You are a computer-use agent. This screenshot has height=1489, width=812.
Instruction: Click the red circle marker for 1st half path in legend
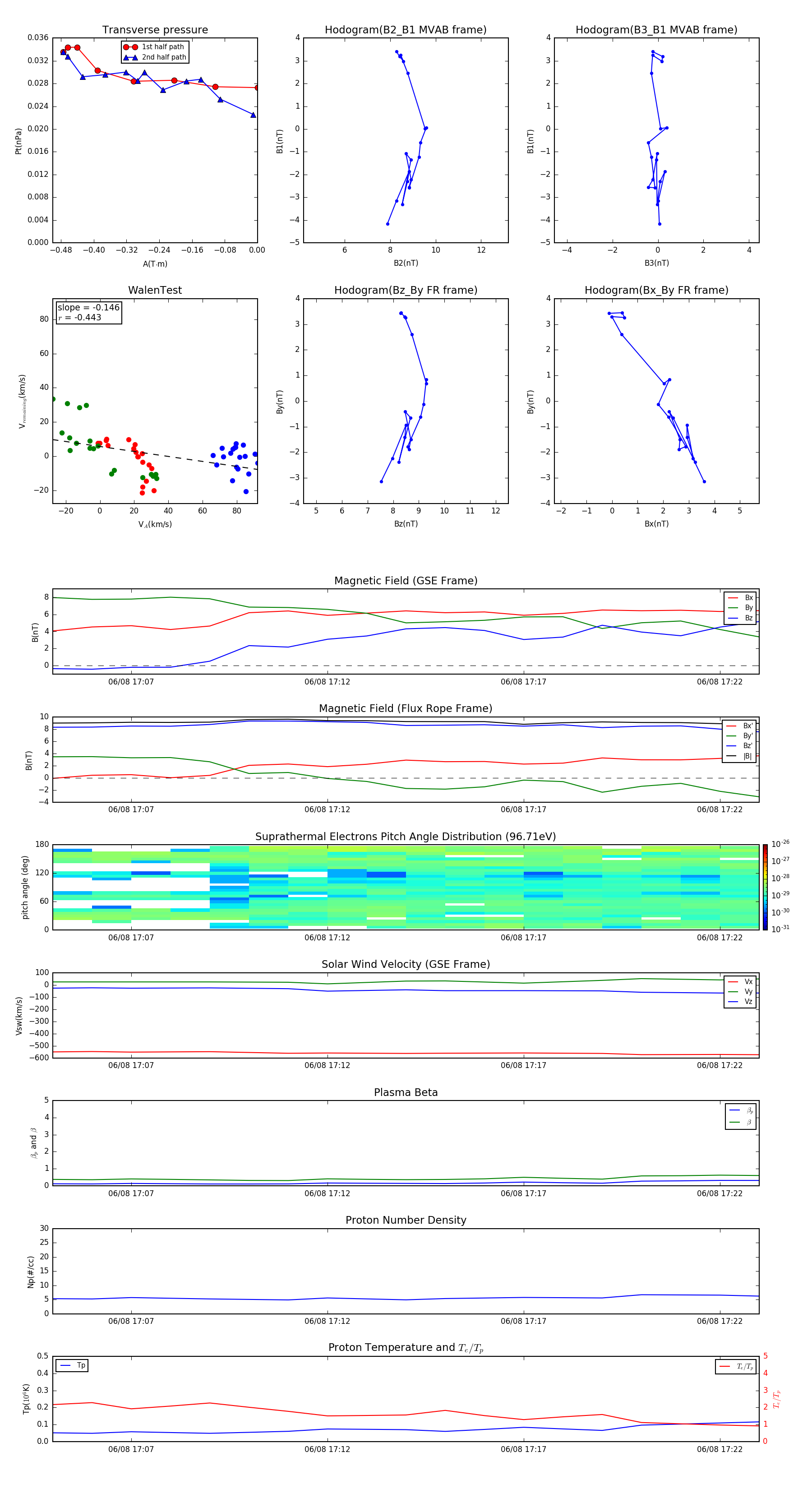pyautogui.click(x=131, y=47)
